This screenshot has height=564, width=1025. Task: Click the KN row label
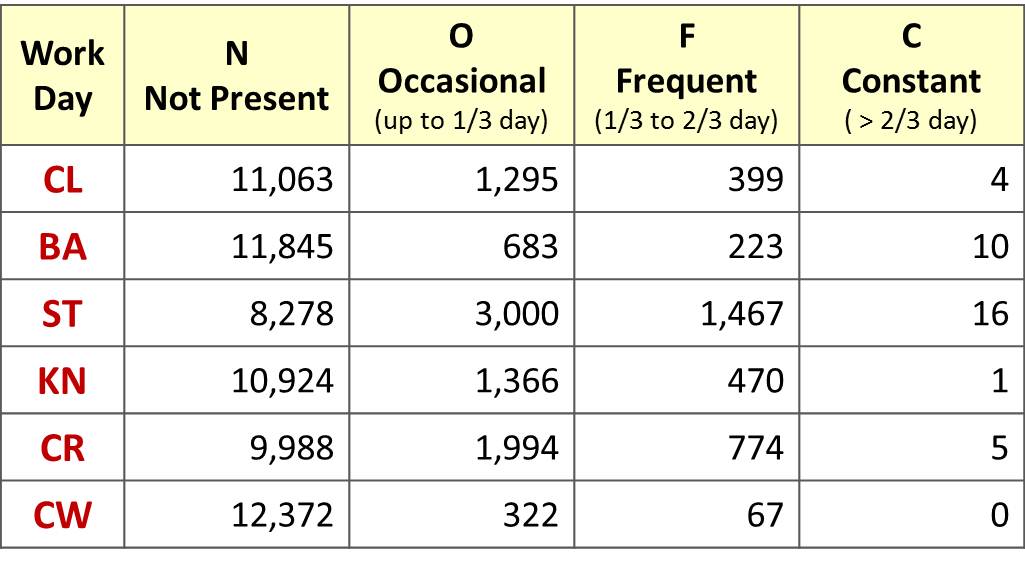62,381
